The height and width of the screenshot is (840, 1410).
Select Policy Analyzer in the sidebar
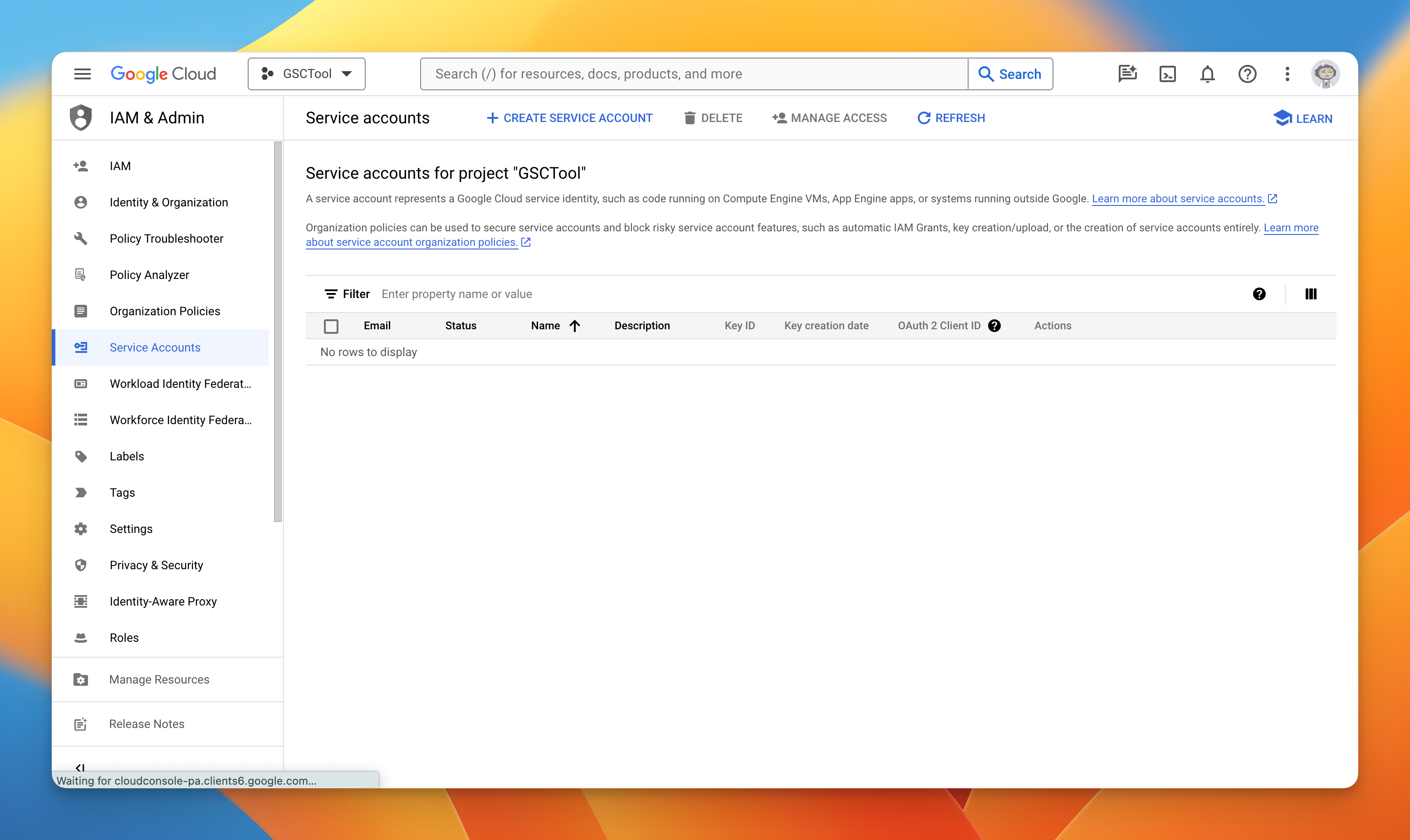149,274
